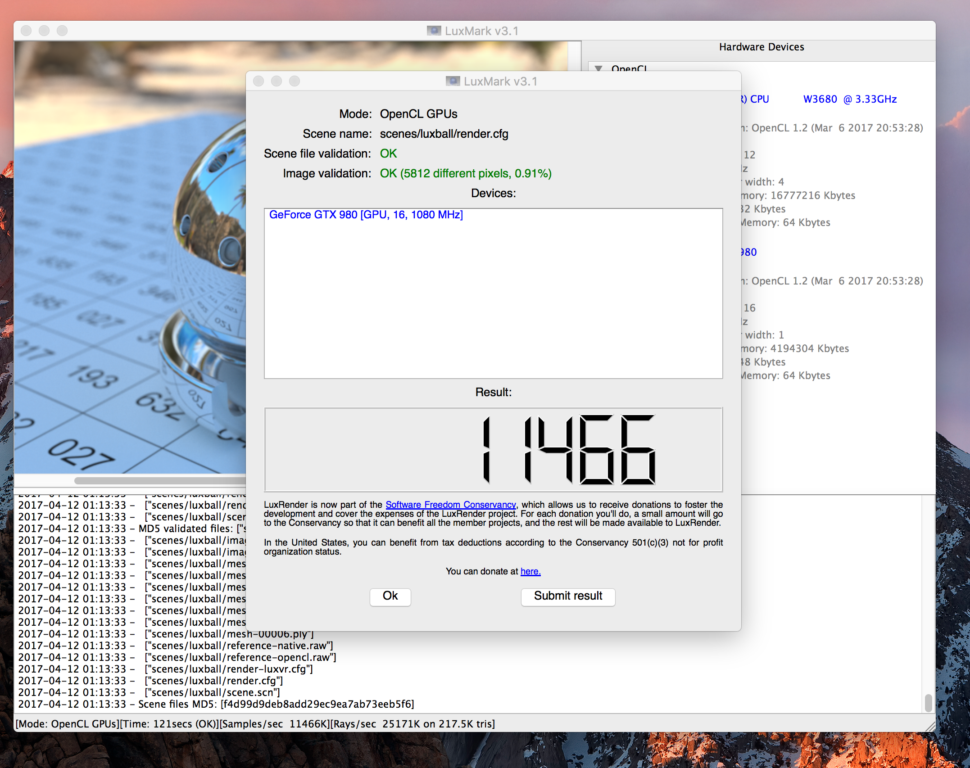Minimize the LuxMark result dialog
970x768 pixels.
tap(277, 81)
